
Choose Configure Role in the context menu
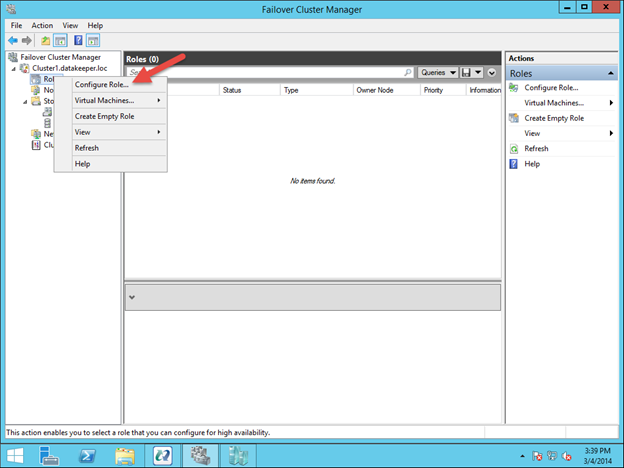click(101, 85)
